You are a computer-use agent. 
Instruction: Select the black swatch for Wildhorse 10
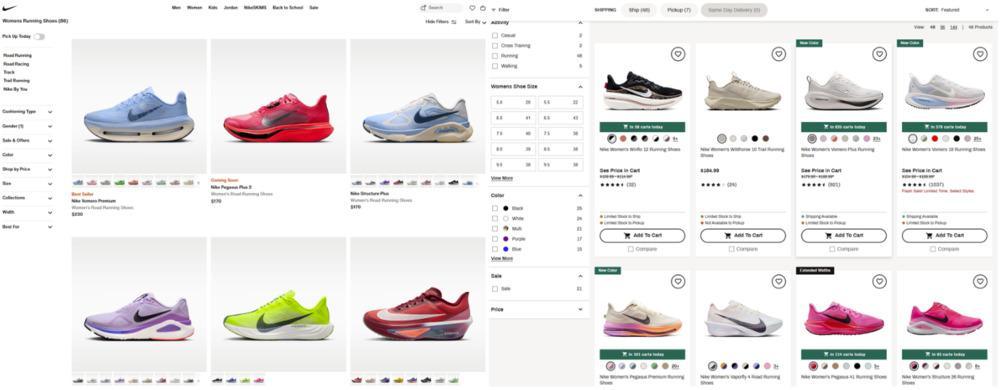pyautogui.click(x=754, y=138)
